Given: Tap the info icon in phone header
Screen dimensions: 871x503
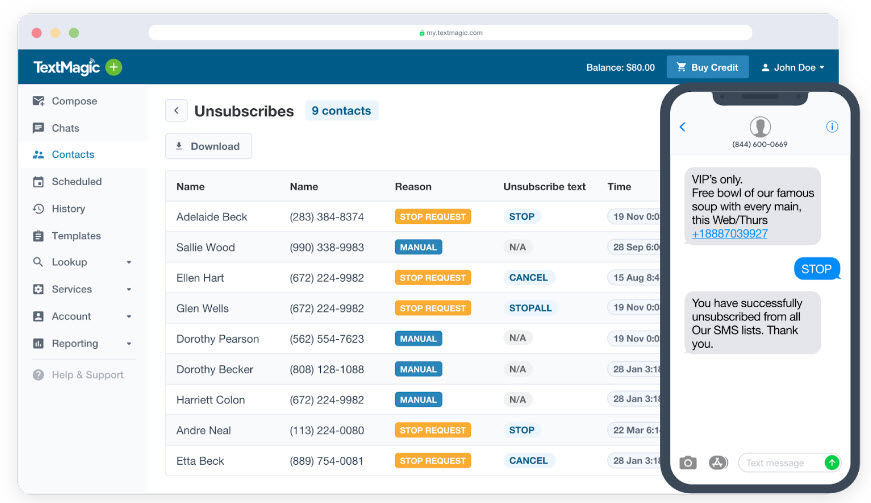Looking at the screenshot, I should point(832,127).
